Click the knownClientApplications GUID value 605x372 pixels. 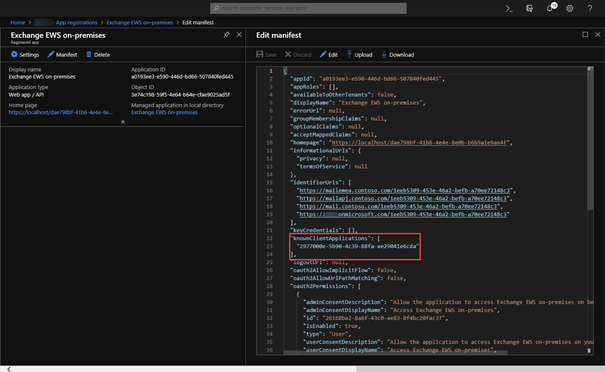click(x=357, y=246)
